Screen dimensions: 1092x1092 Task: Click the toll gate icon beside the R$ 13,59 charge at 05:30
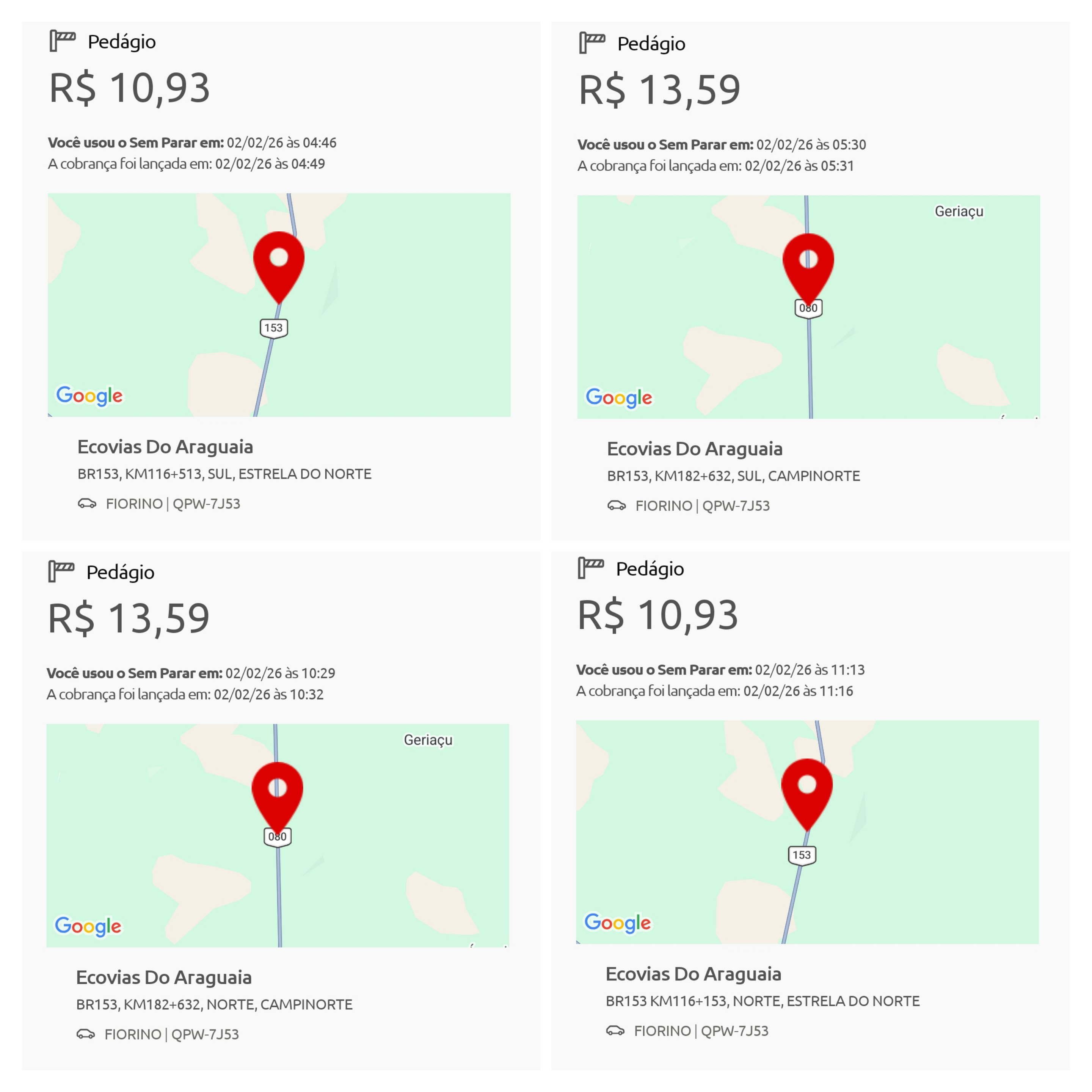pyautogui.click(x=592, y=43)
